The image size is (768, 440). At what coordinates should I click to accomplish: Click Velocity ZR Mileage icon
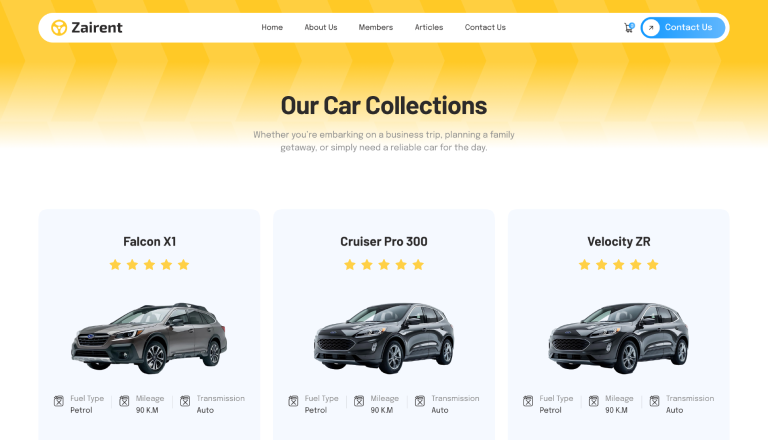click(x=594, y=401)
